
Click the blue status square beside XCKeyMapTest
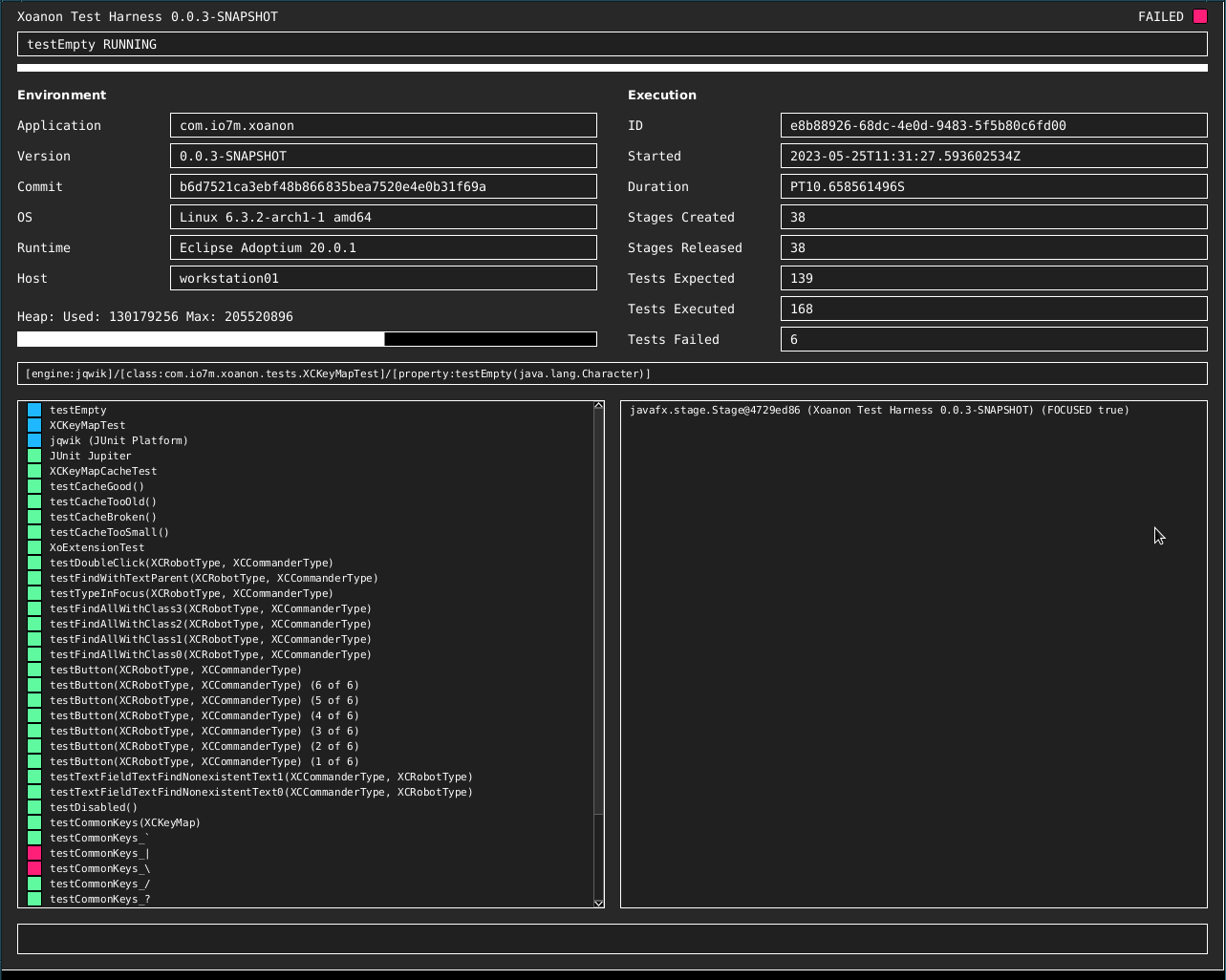pos(34,425)
